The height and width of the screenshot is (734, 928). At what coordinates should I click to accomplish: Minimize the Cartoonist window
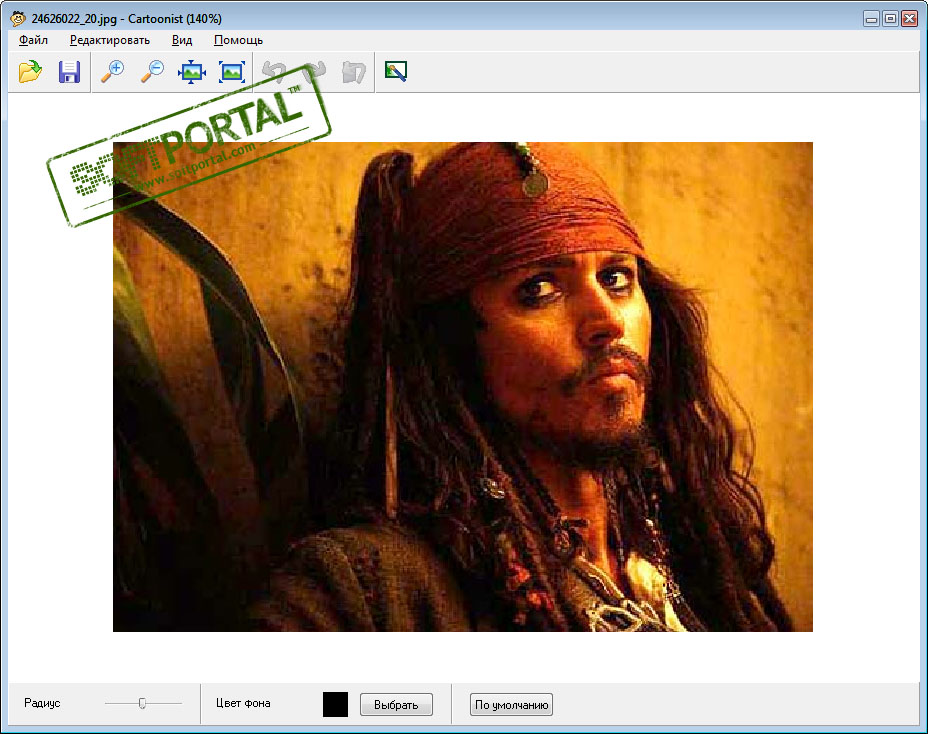pos(871,19)
